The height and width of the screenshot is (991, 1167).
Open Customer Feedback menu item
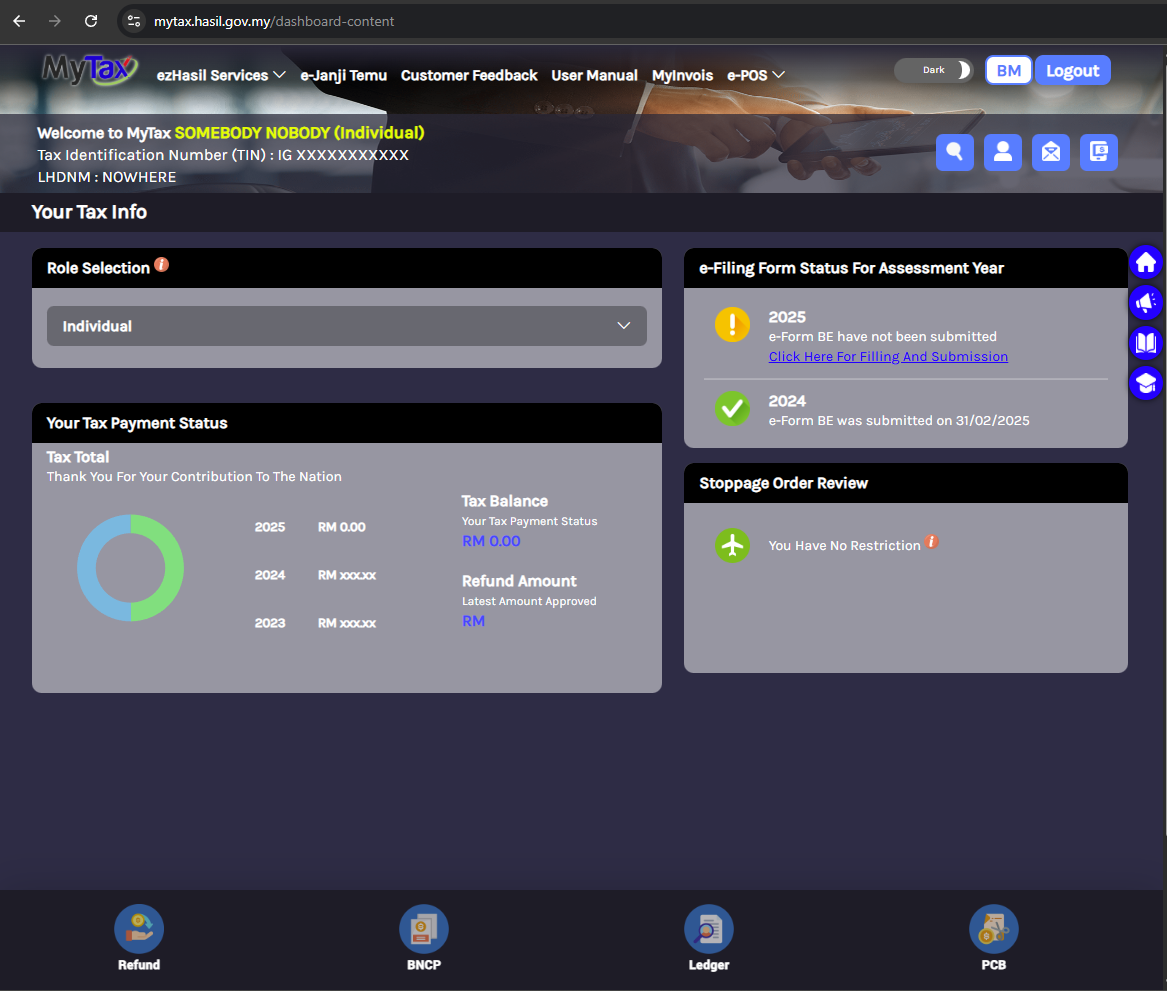click(x=469, y=75)
